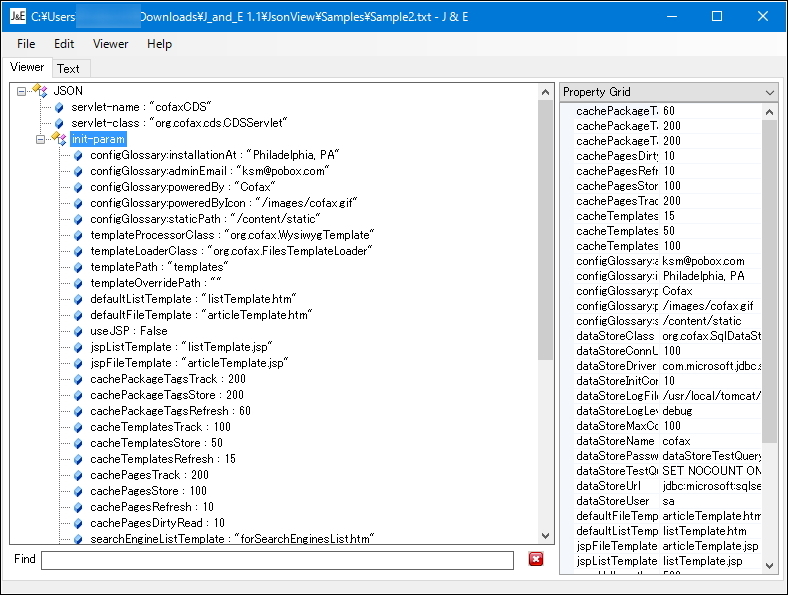Collapse the root JSON node
The height and width of the screenshot is (595, 788).
pyautogui.click(x=21, y=91)
